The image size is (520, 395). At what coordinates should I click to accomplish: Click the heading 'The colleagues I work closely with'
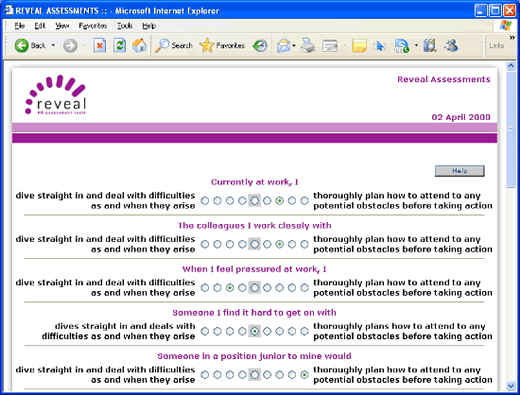[254, 226]
